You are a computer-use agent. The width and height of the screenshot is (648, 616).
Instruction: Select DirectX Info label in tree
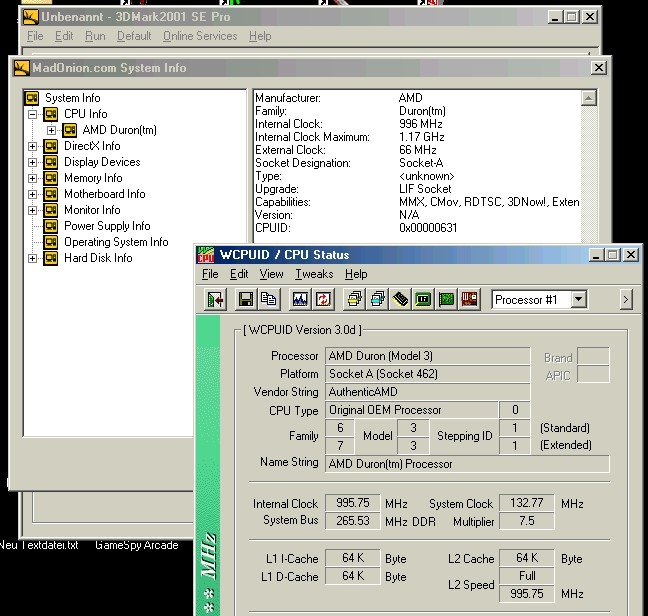tap(92, 146)
